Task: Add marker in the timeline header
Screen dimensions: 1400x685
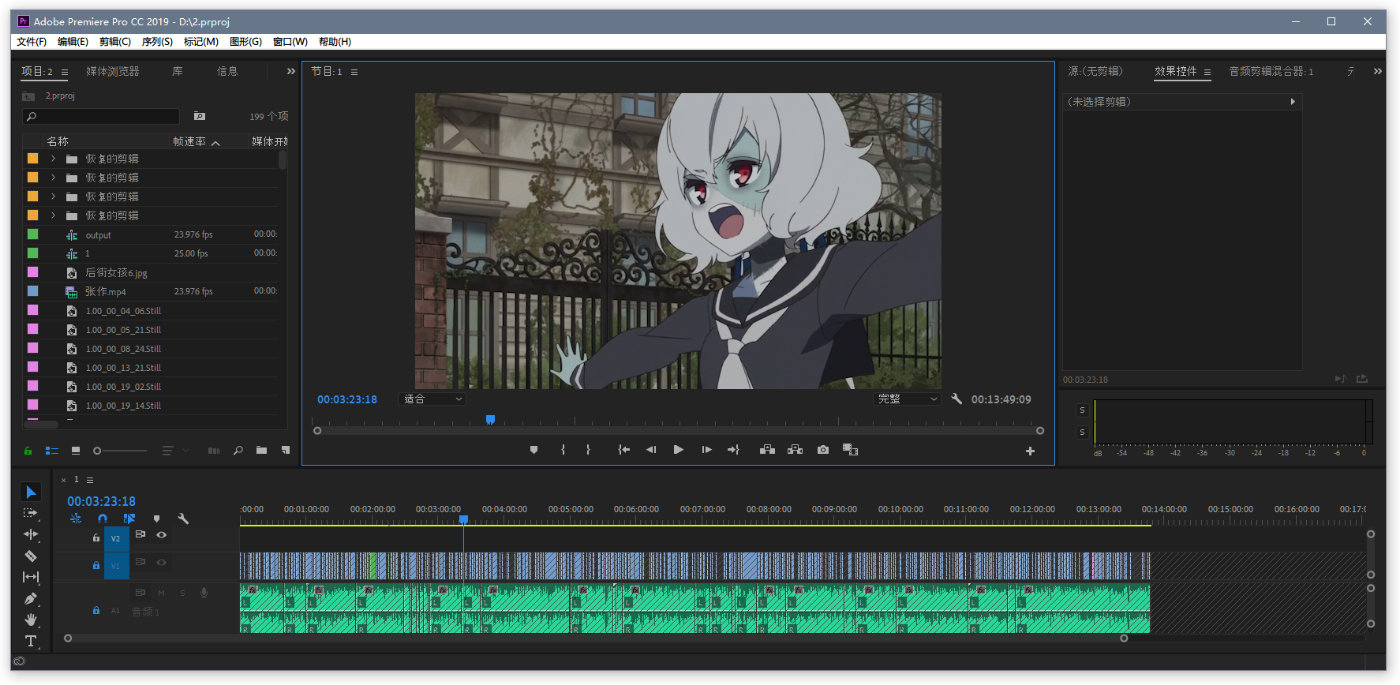Action: click(x=156, y=519)
